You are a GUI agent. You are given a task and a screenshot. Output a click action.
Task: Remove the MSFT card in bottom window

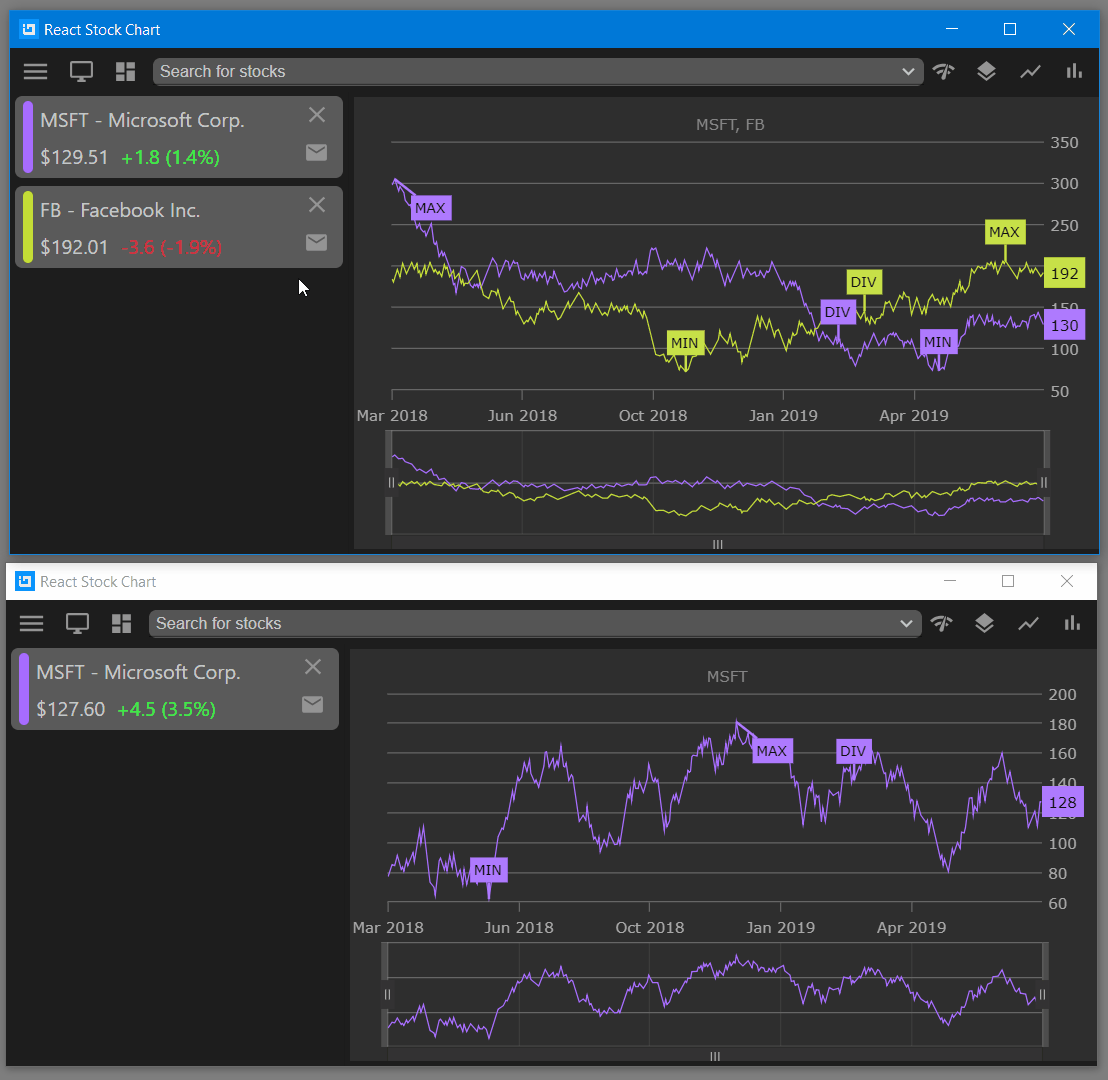pos(312,666)
